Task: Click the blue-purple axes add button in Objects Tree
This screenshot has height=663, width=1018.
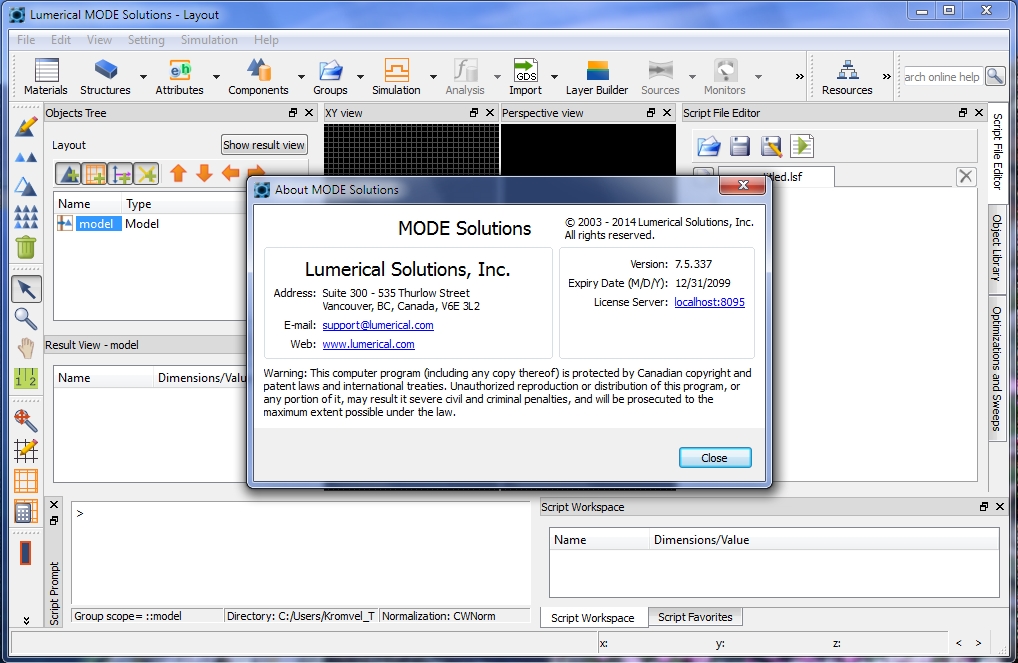Action: point(121,174)
